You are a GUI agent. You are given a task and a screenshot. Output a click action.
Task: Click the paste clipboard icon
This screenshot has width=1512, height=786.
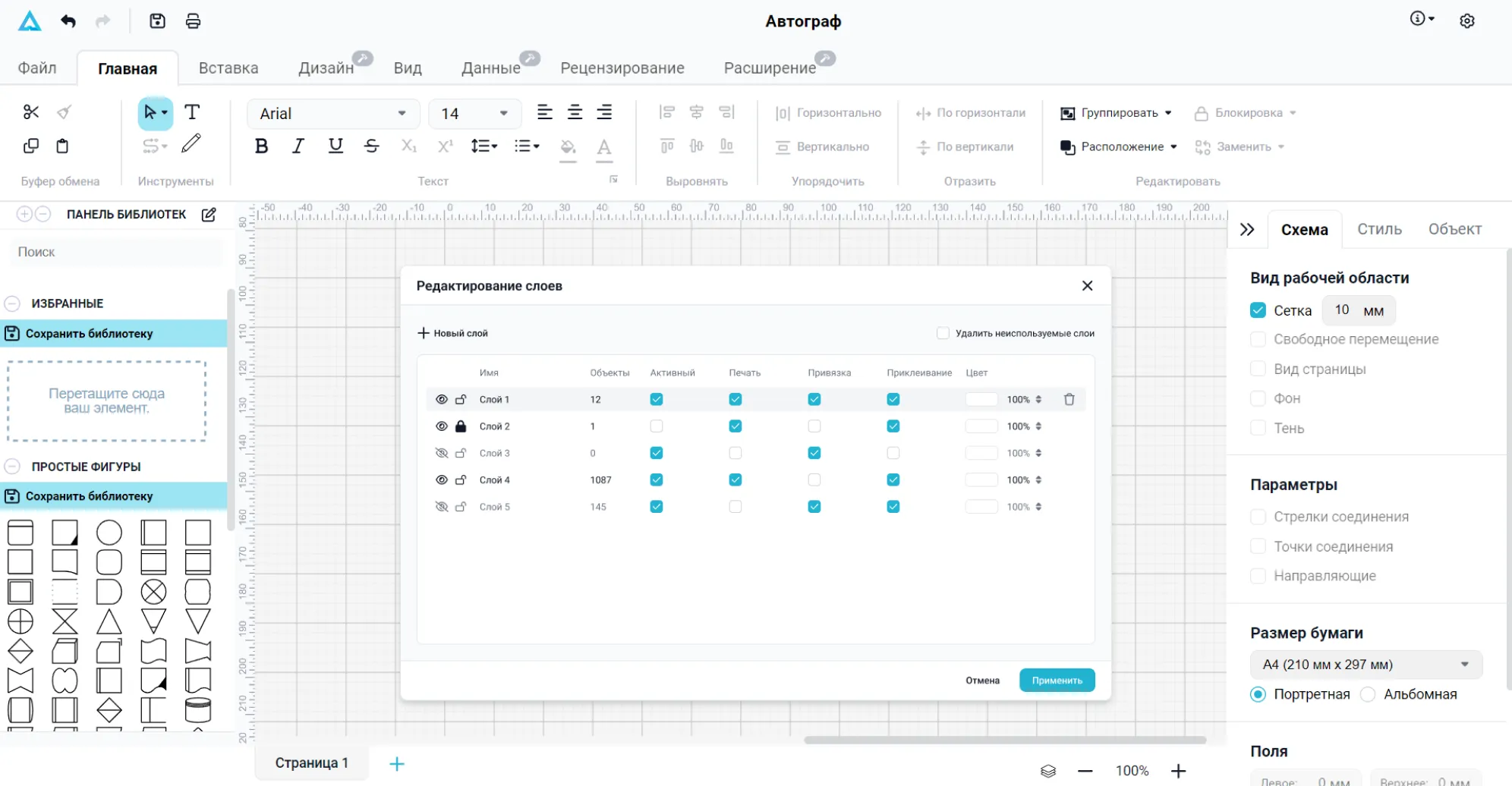(x=63, y=146)
